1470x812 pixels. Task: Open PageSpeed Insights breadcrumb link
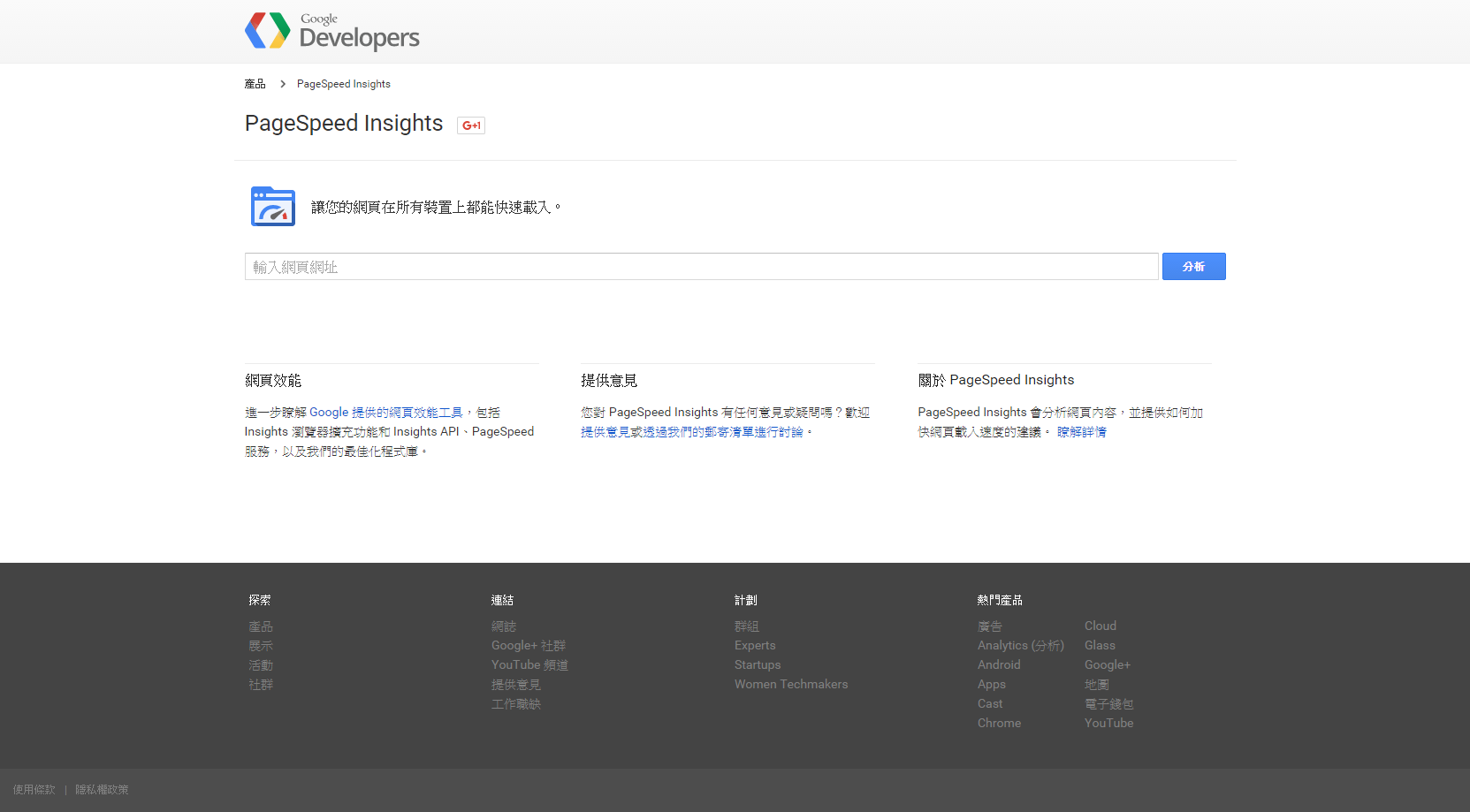[343, 84]
